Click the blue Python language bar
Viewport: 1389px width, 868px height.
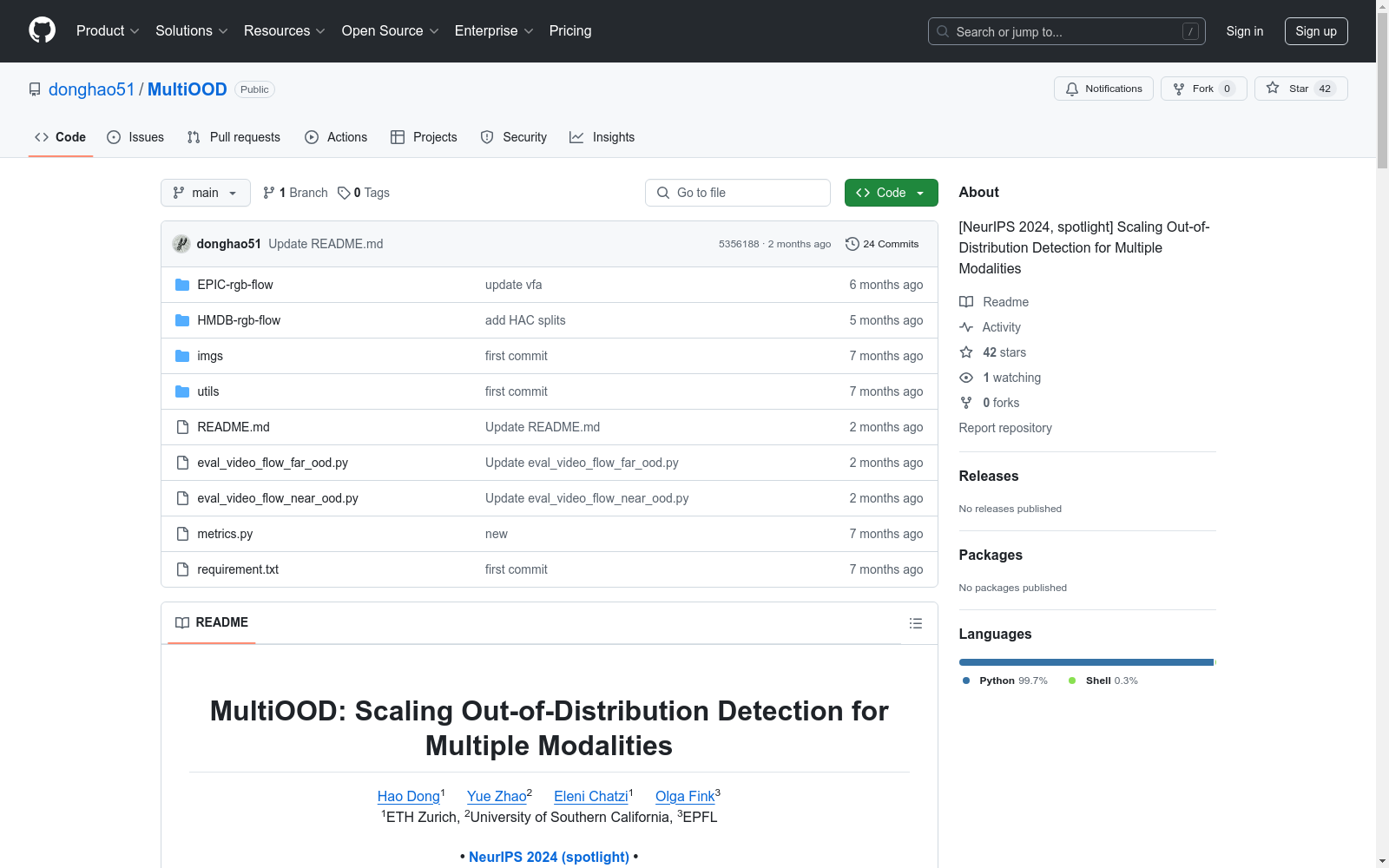tap(1085, 662)
